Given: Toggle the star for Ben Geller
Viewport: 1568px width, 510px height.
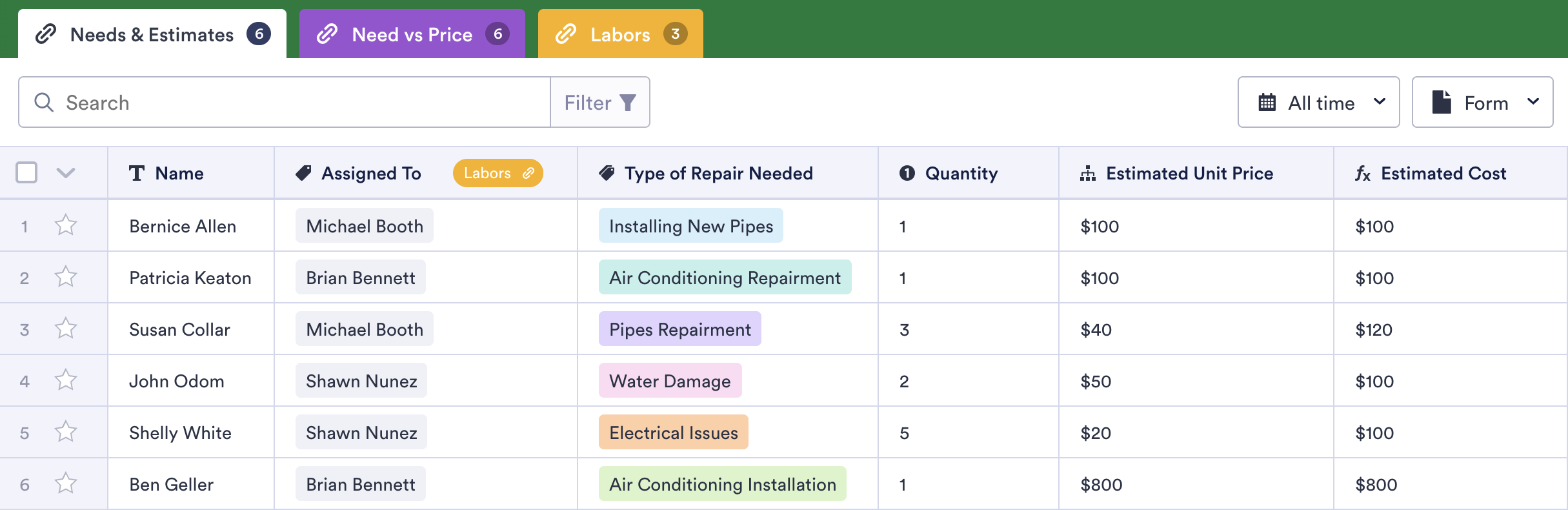Looking at the screenshot, I should tap(66, 484).
